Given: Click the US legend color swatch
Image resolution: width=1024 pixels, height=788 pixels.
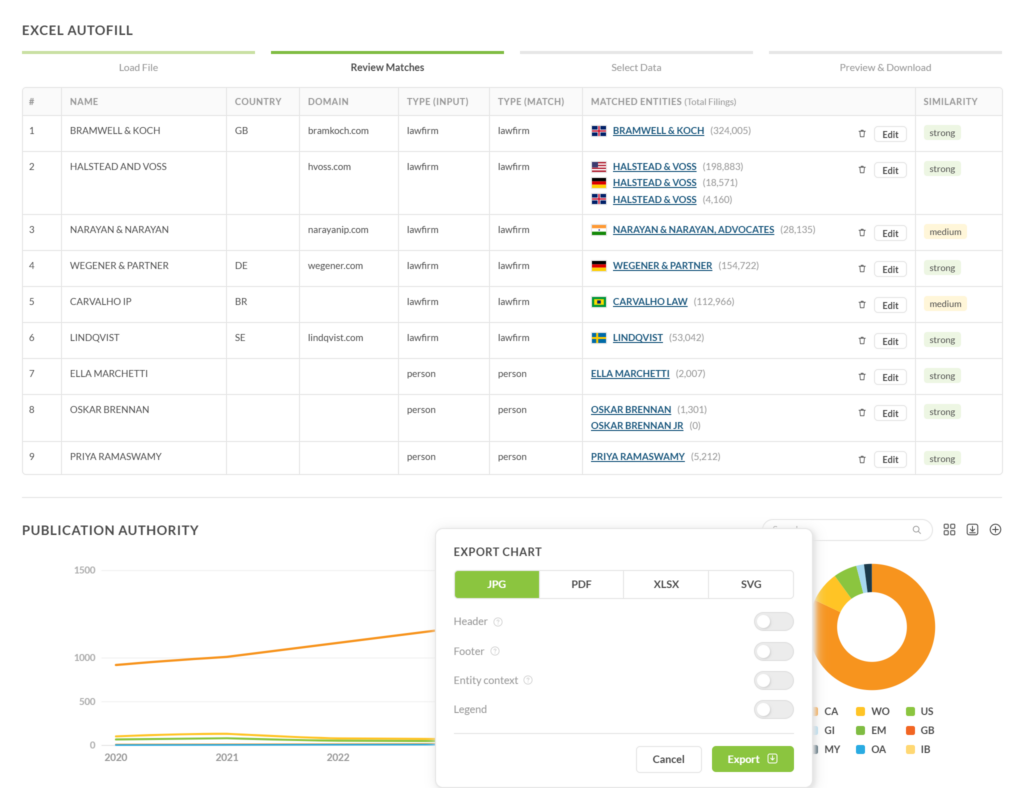Looking at the screenshot, I should [910, 712].
